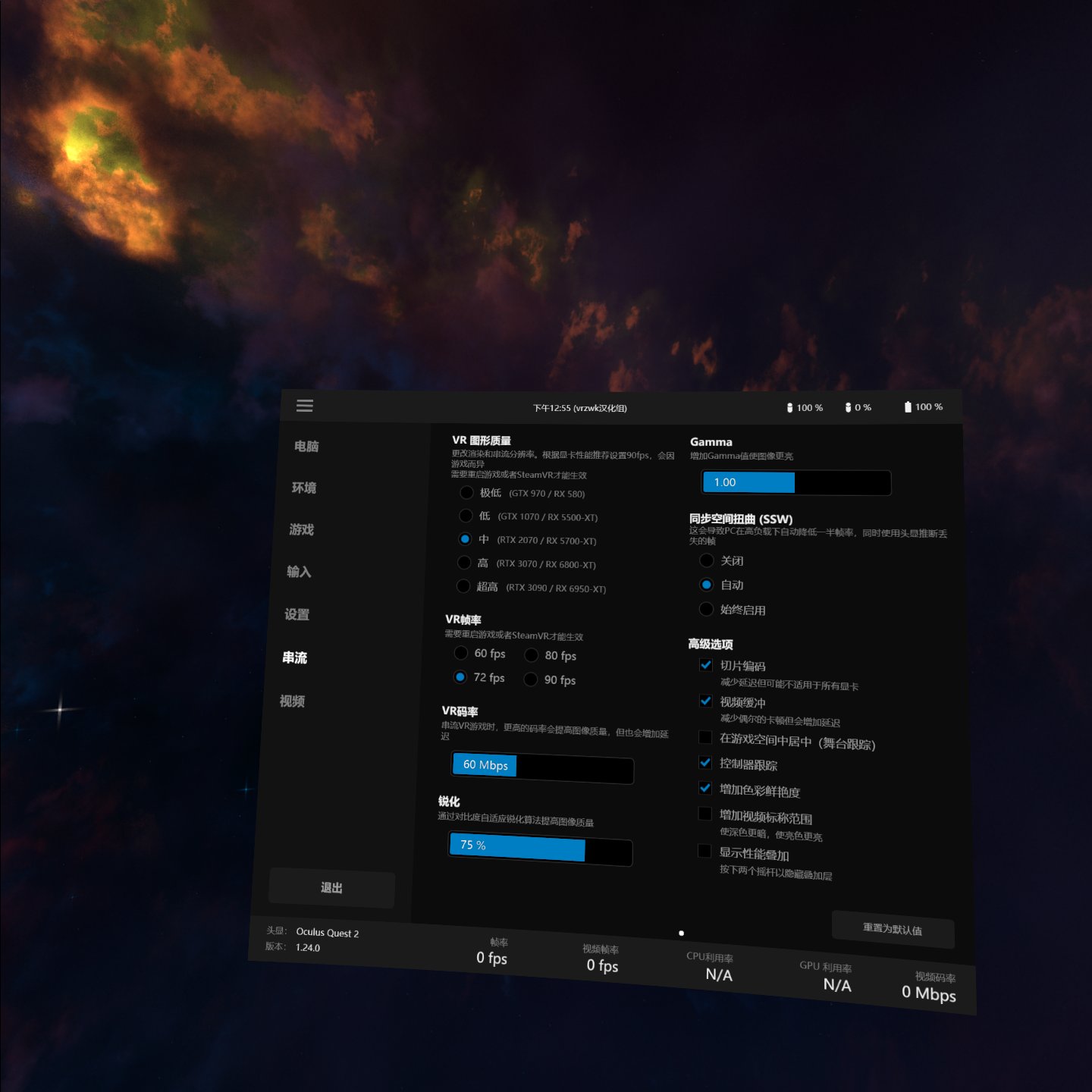Click the VR码率 60 Mbps slider
This screenshot has width=1092, height=1092.
click(x=542, y=768)
